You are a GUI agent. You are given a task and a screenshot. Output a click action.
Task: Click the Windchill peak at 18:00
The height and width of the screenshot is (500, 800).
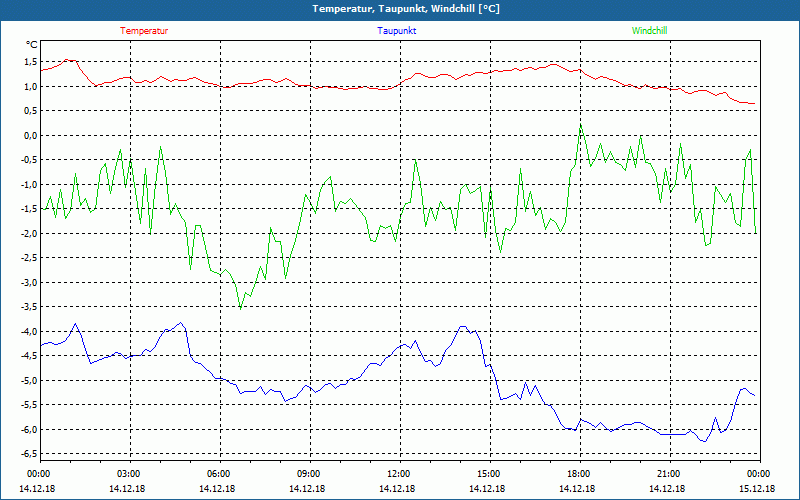pos(581,125)
